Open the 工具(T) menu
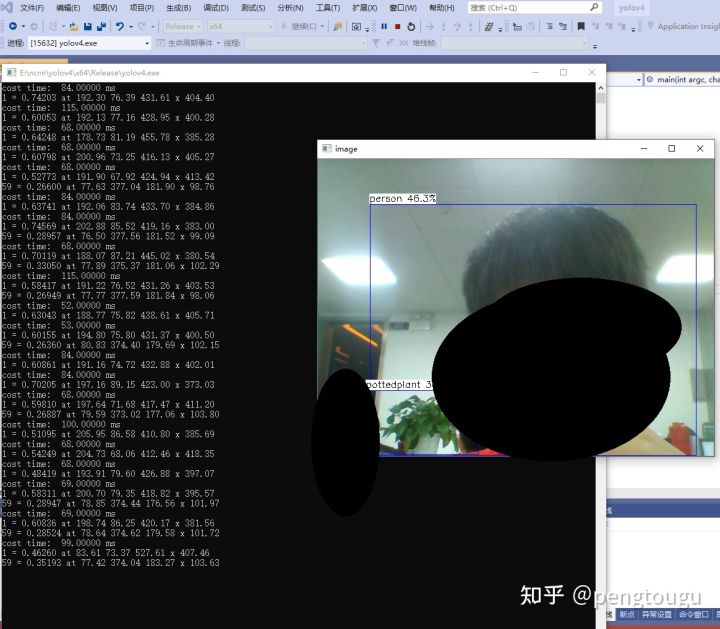 [328, 8]
